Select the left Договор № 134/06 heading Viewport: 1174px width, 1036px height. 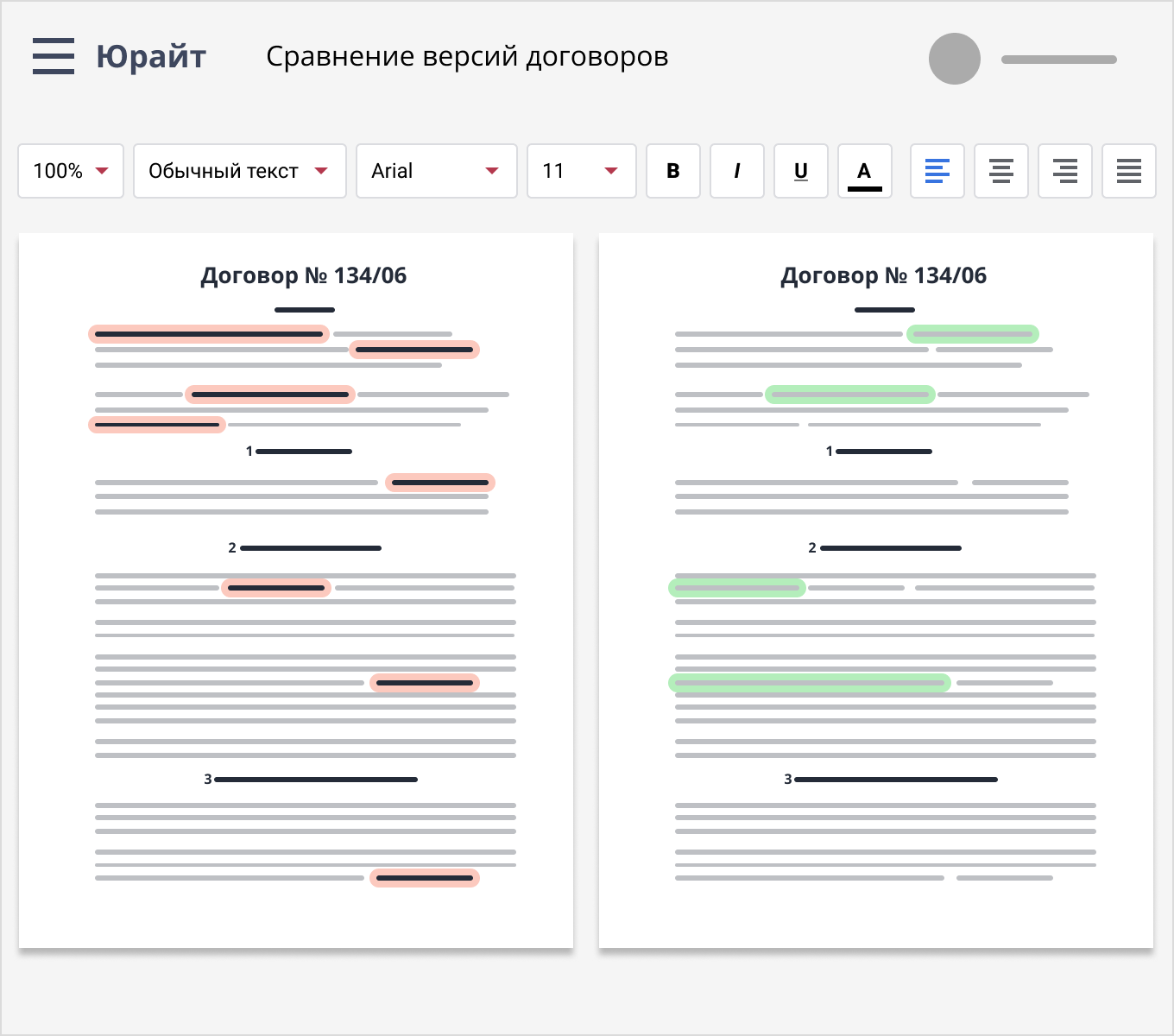click(304, 276)
